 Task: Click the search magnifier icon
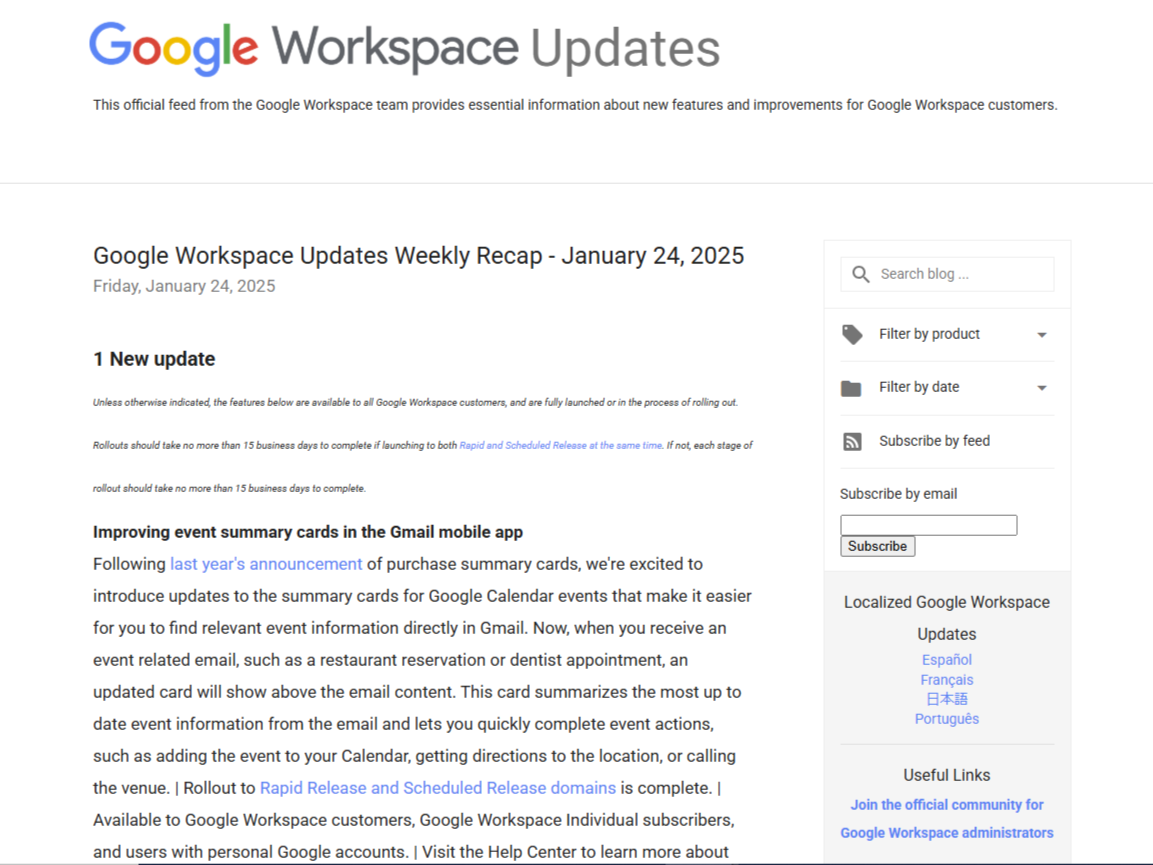860,273
